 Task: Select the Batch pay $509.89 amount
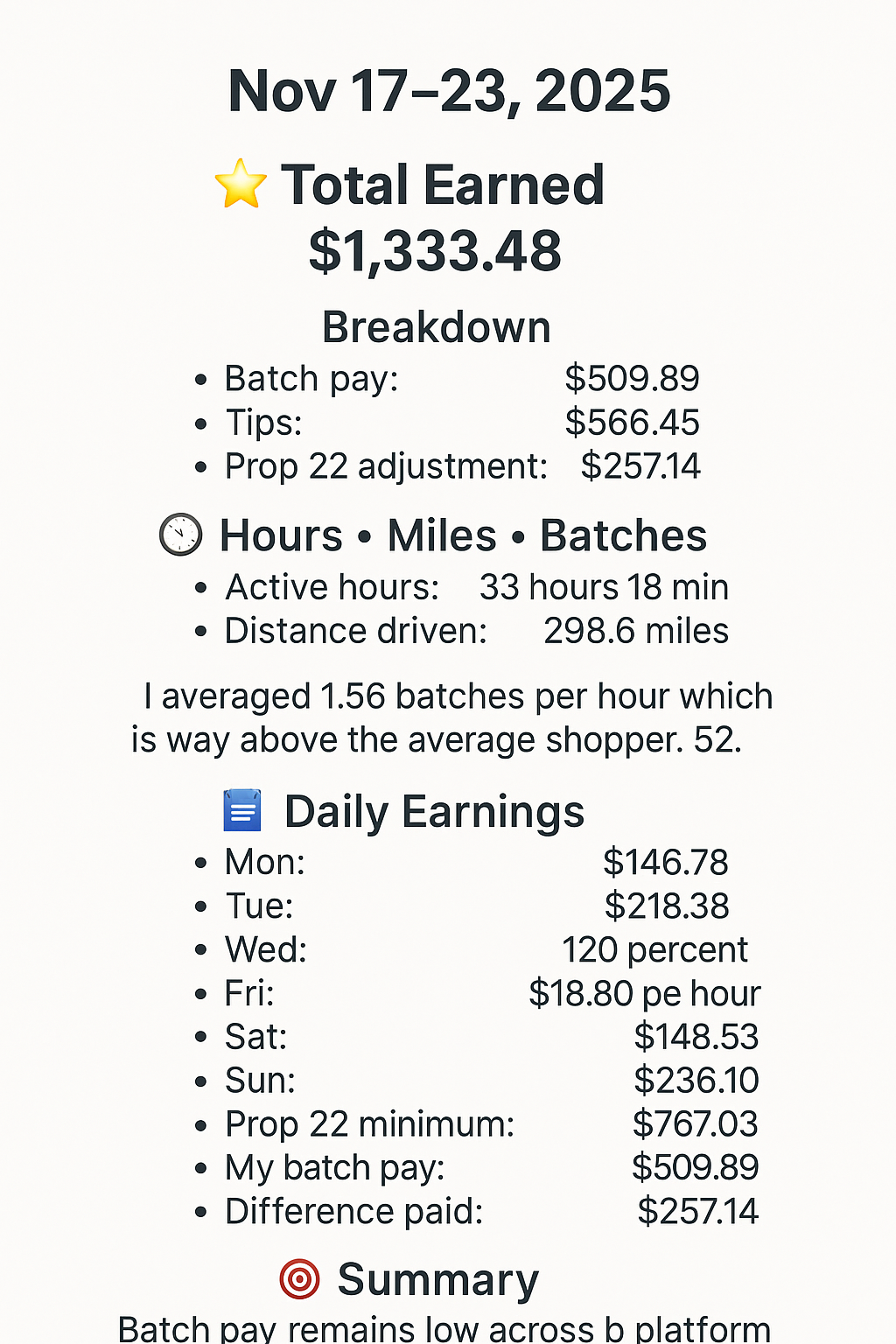[632, 379]
